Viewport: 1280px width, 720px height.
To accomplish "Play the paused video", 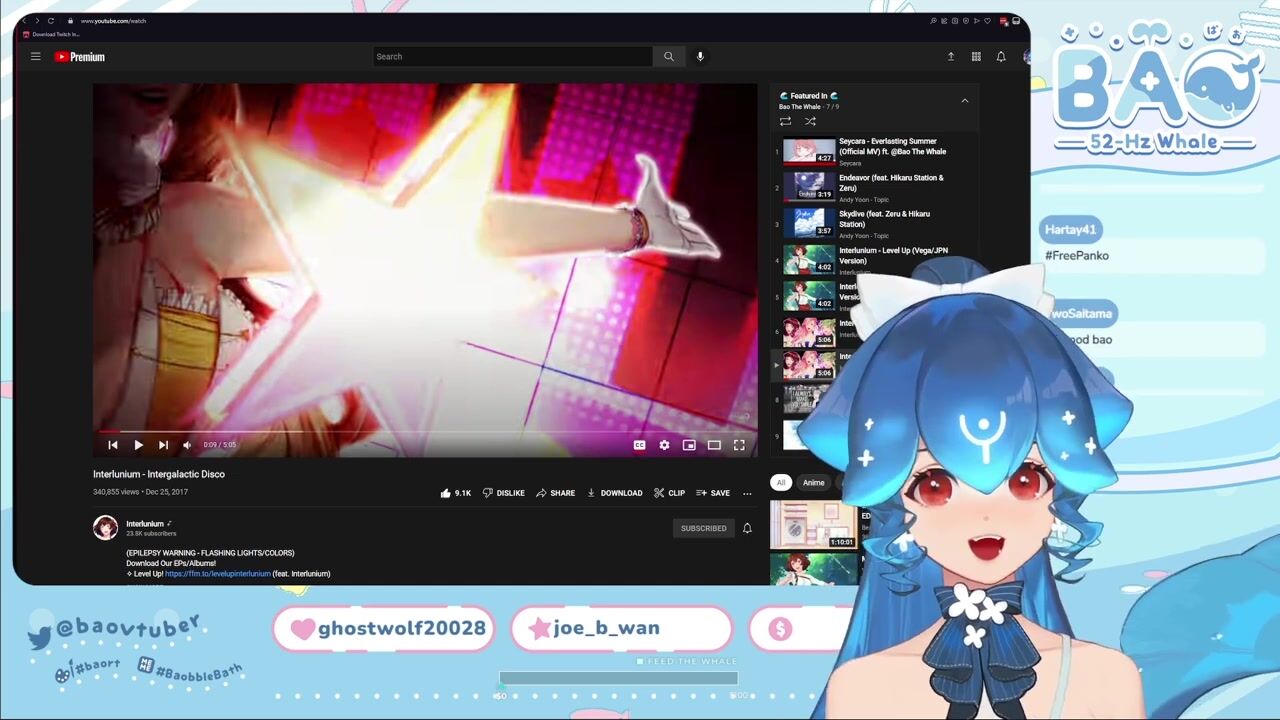I will click(138, 445).
